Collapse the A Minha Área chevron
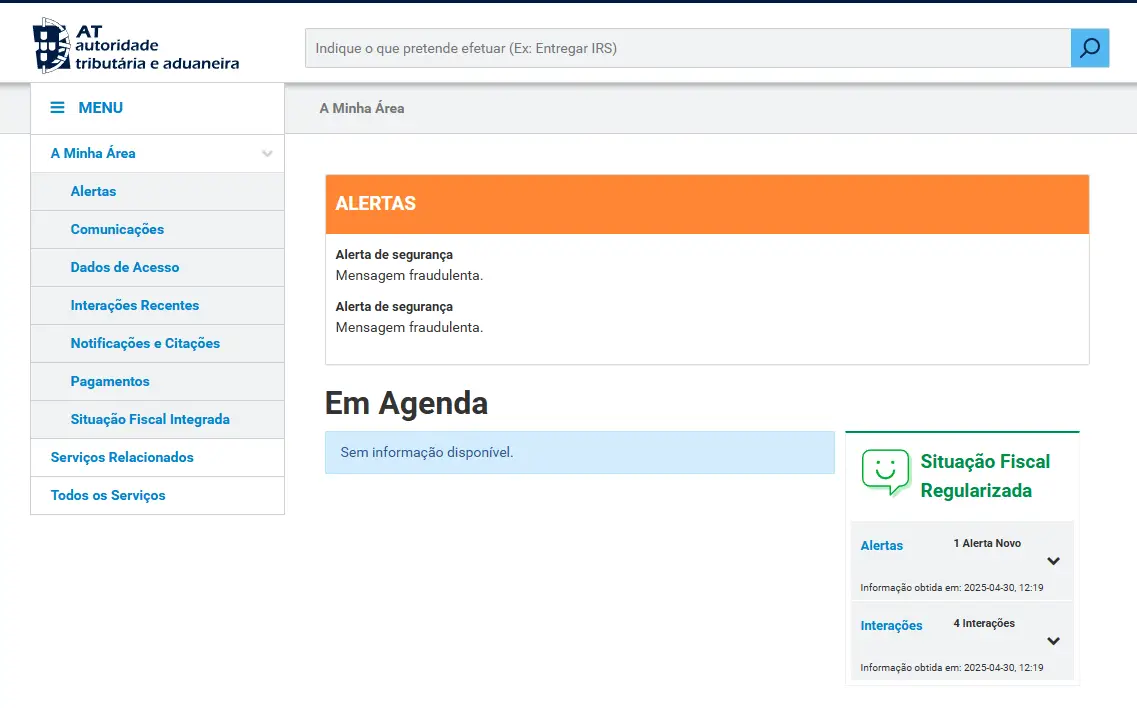Image resolution: width=1137 pixels, height=708 pixels. [x=267, y=154]
